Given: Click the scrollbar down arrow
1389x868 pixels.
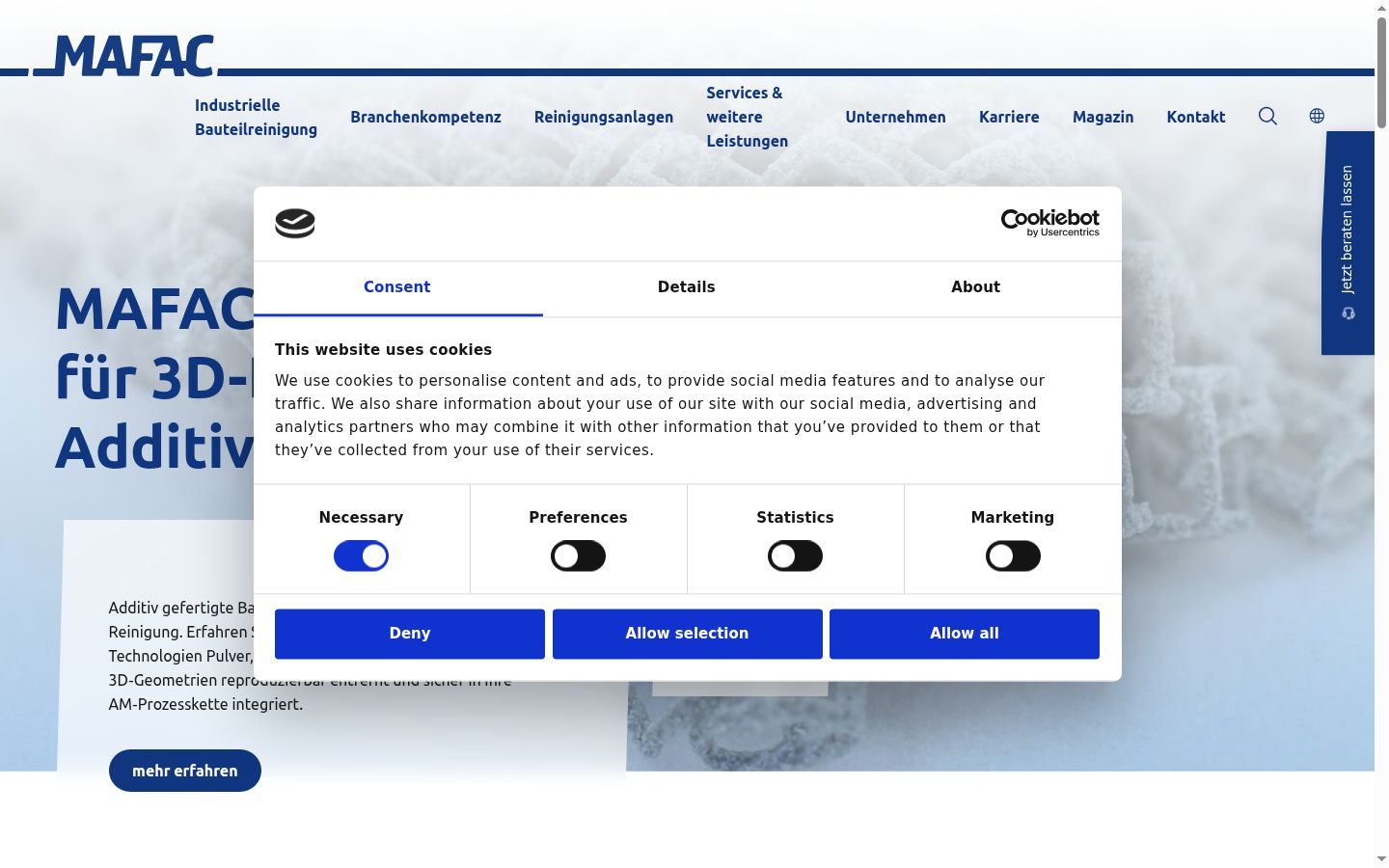Looking at the screenshot, I should tap(1381, 858).
